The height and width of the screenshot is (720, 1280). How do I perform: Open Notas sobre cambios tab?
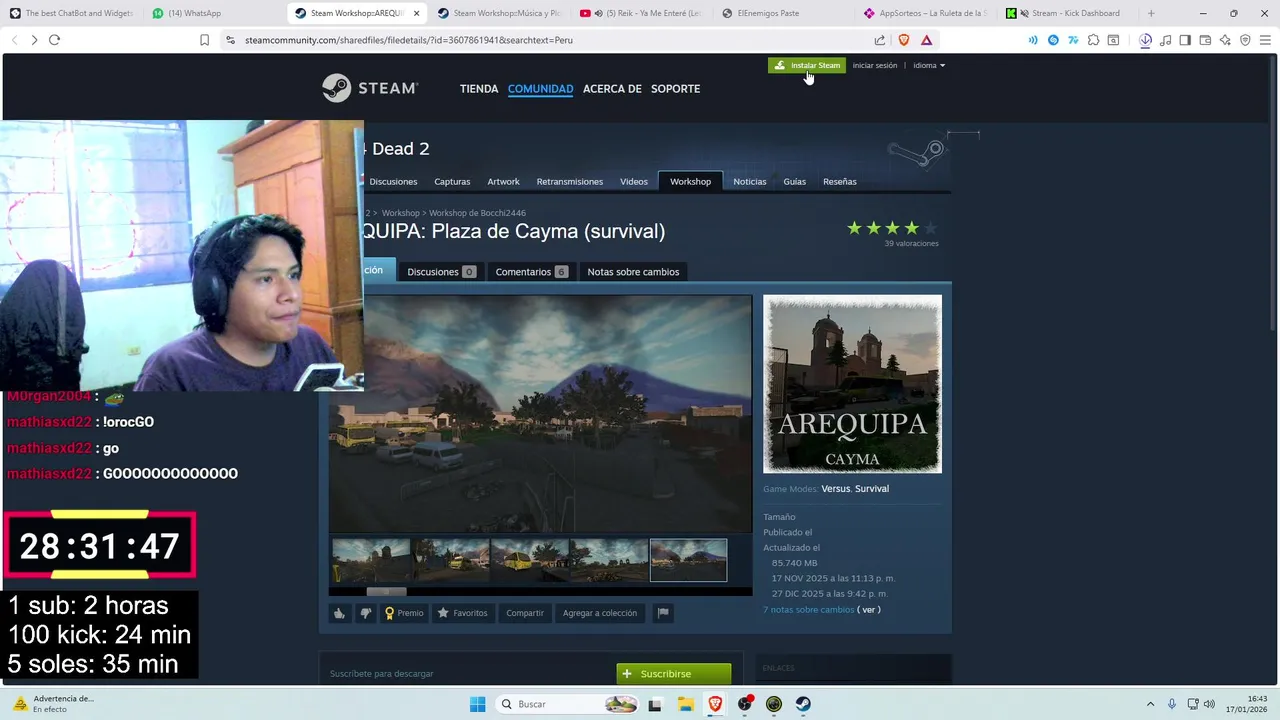click(x=633, y=272)
